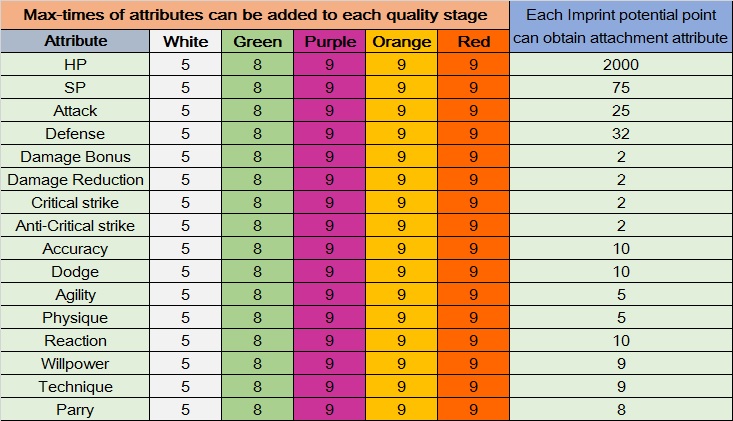Select the "Purple" quality header cell
This screenshot has height=421, width=733.
pyautogui.click(x=329, y=42)
